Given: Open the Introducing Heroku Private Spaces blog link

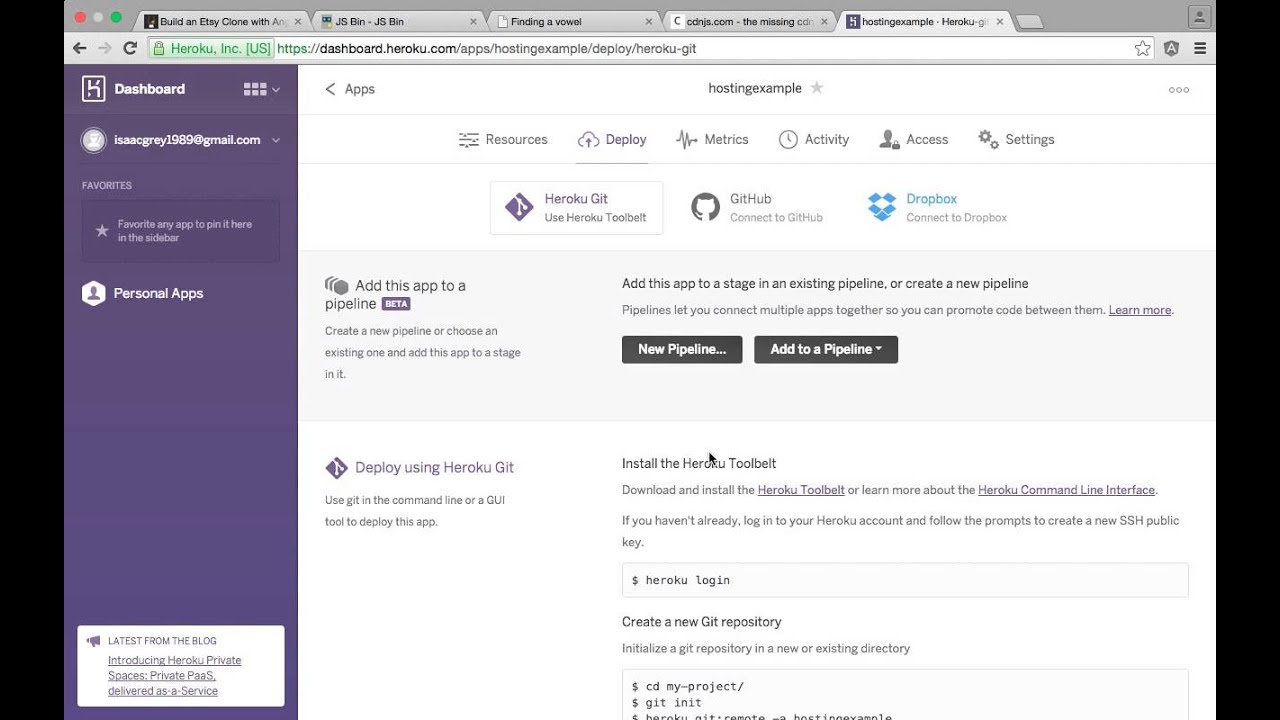Looking at the screenshot, I should coord(175,675).
